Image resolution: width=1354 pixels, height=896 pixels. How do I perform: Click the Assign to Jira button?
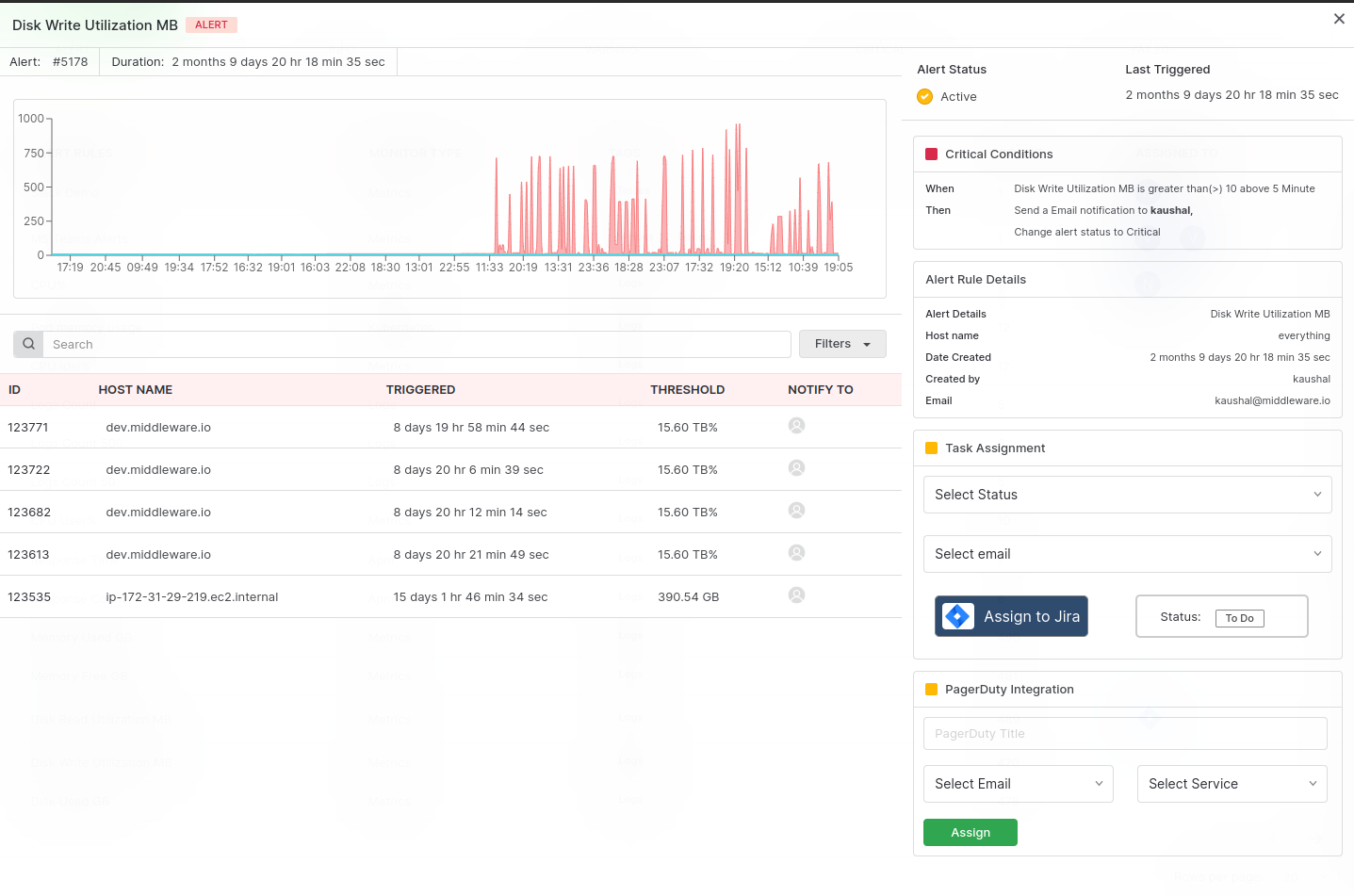click(1011, 616)
